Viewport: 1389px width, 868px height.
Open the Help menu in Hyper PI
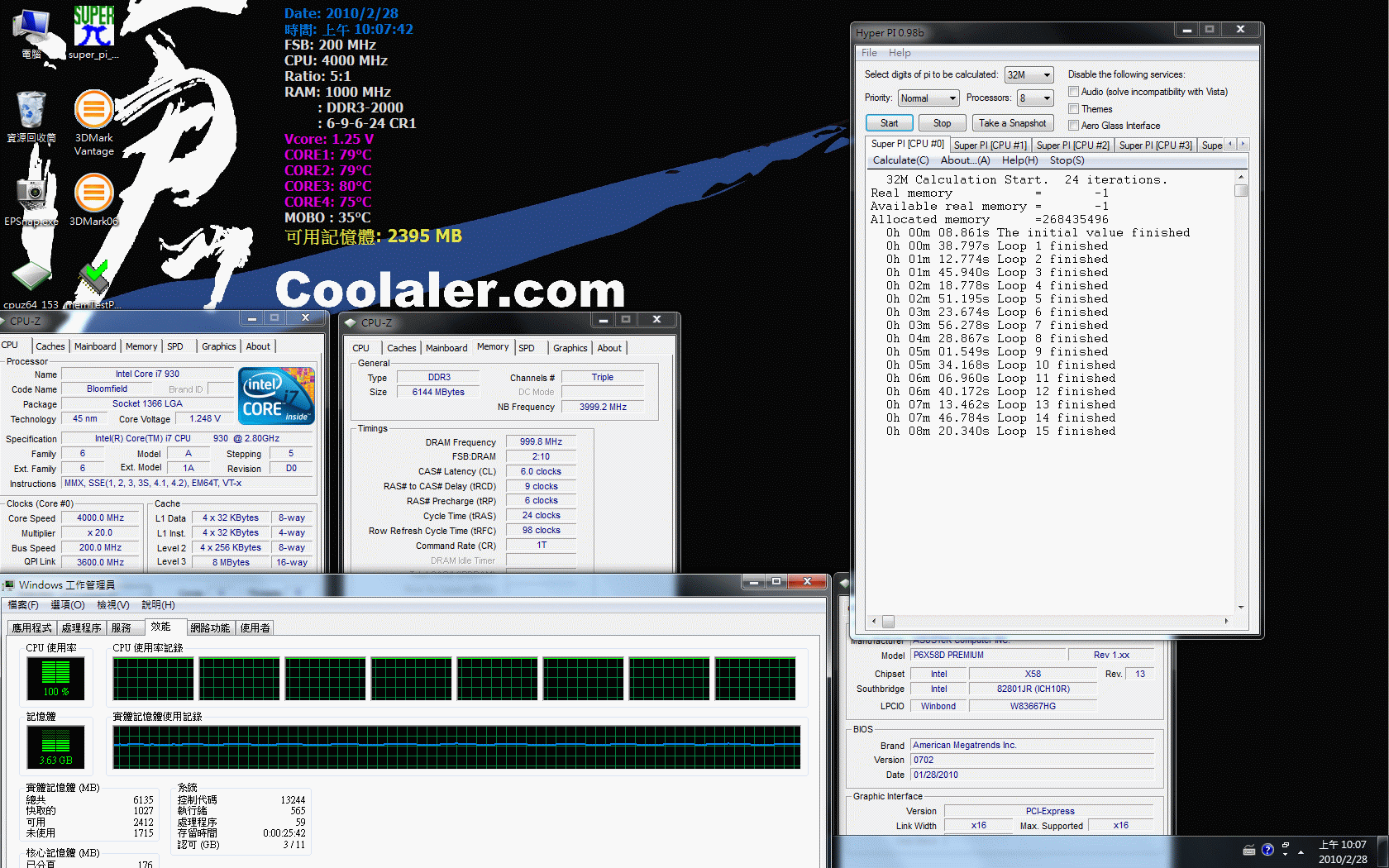pos(900,53)
